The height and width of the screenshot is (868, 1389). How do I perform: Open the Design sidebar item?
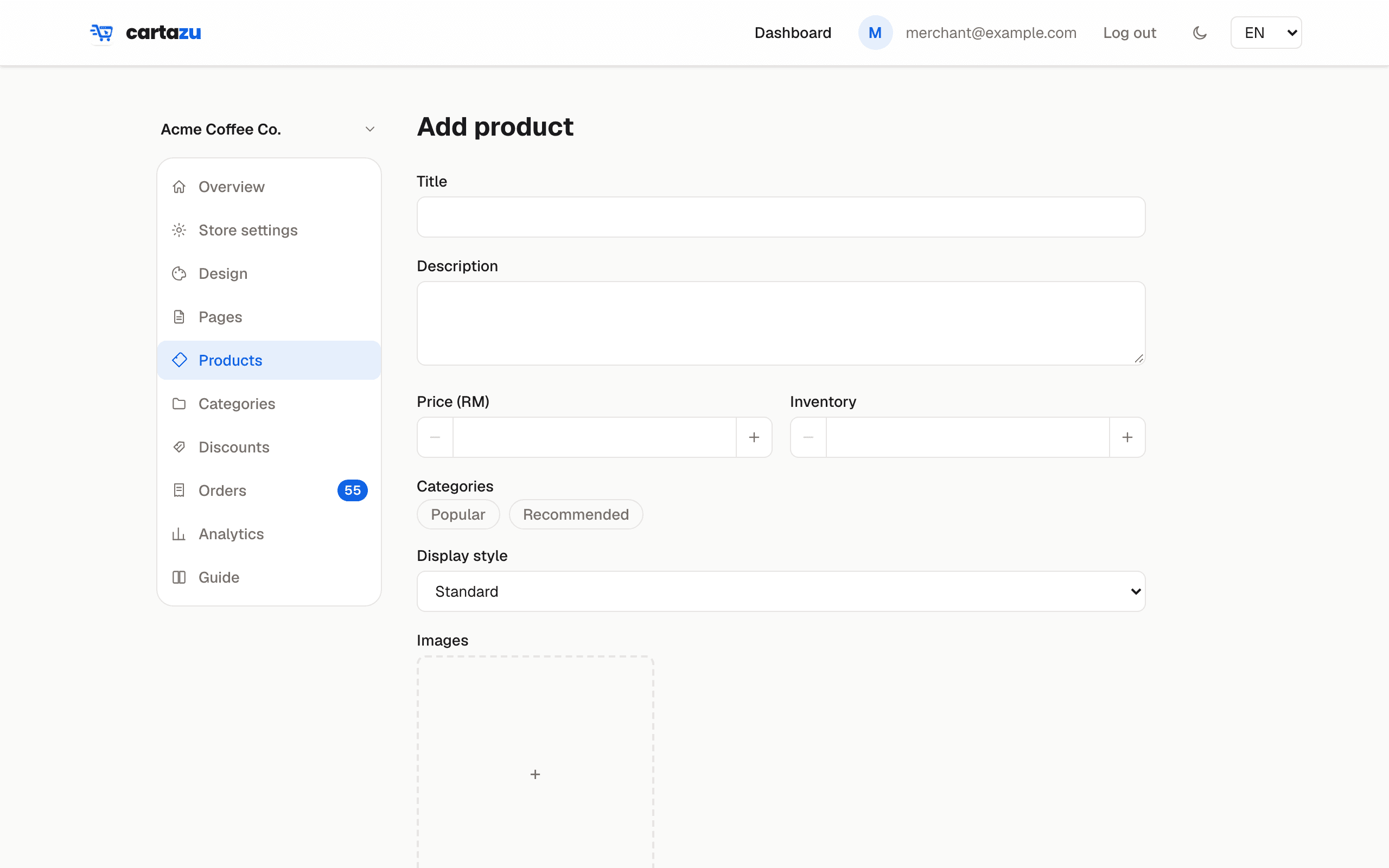[x=269, y=273]
